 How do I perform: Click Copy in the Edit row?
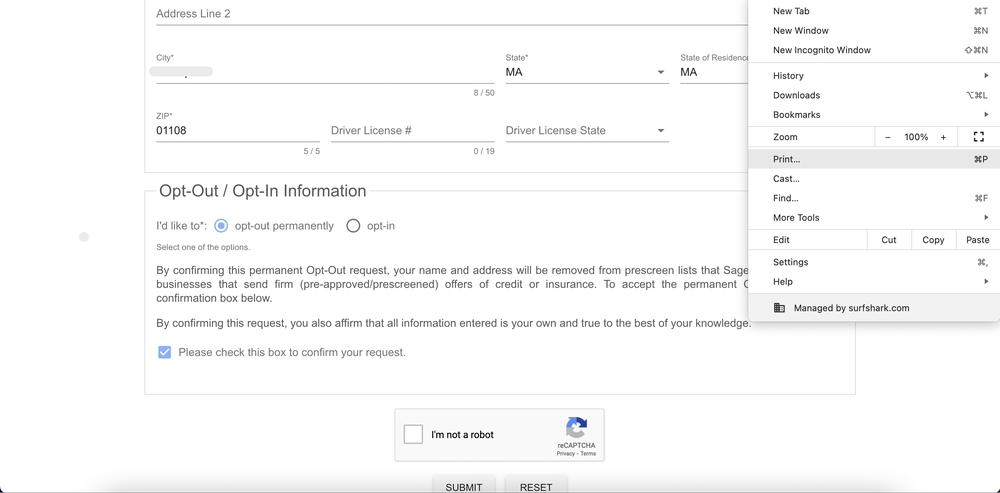(x=933, y=240)
